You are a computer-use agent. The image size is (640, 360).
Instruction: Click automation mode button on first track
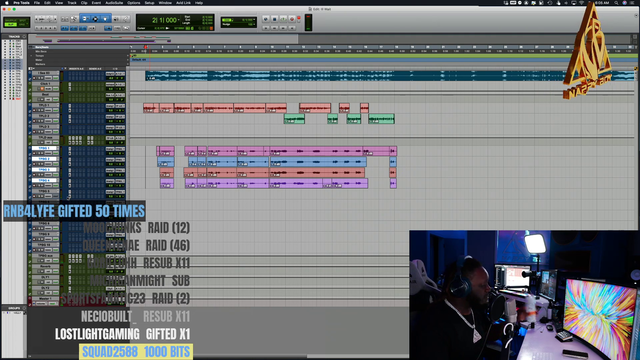click(56, 78)
